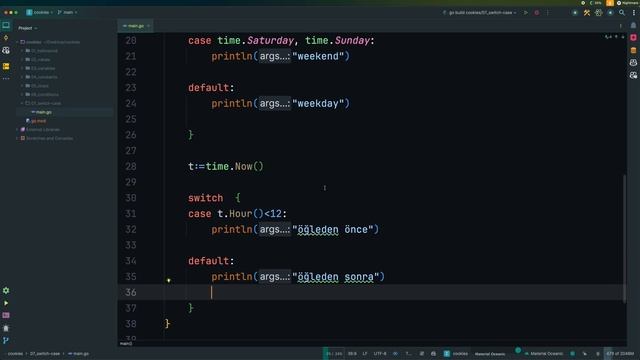Open the yellow Structure tool window icon
Viewport: 640px width, 360px height.
(6, 66)
